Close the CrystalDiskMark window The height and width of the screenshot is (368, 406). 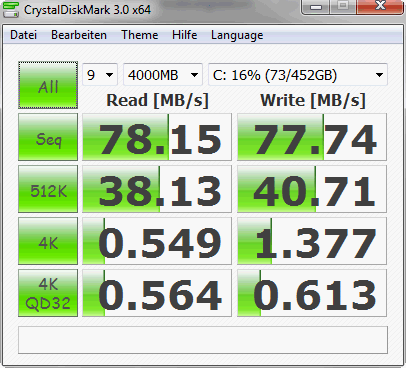380,6
